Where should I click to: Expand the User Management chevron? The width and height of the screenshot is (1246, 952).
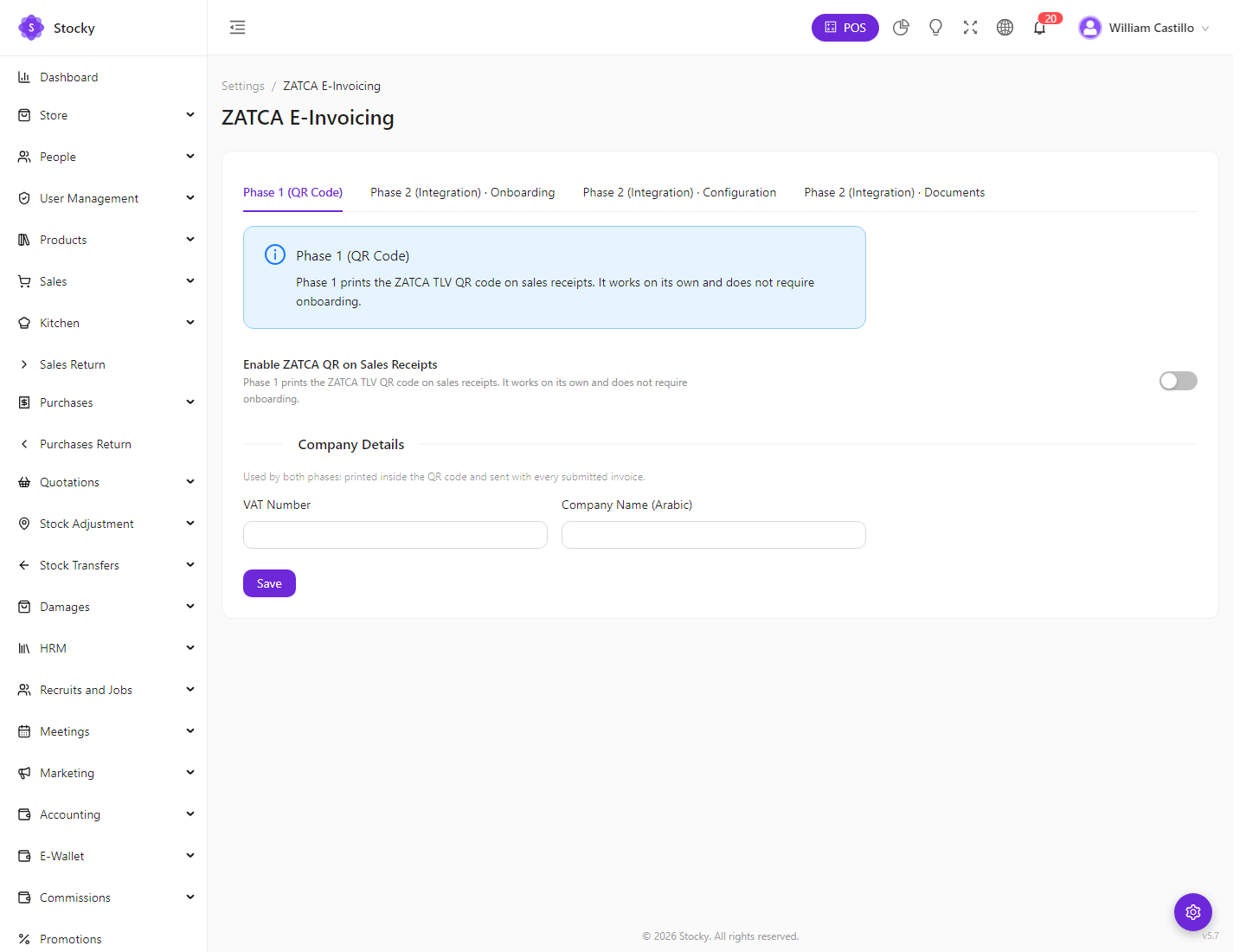pos(190,197)
